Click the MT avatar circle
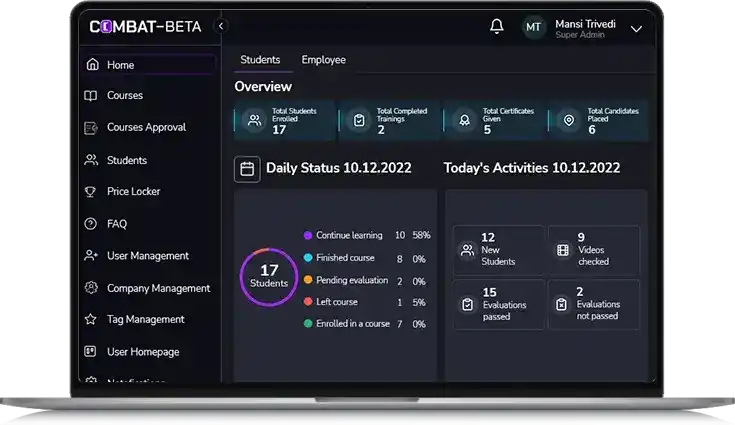The image size is (735, 425). [x=533, y=27]
